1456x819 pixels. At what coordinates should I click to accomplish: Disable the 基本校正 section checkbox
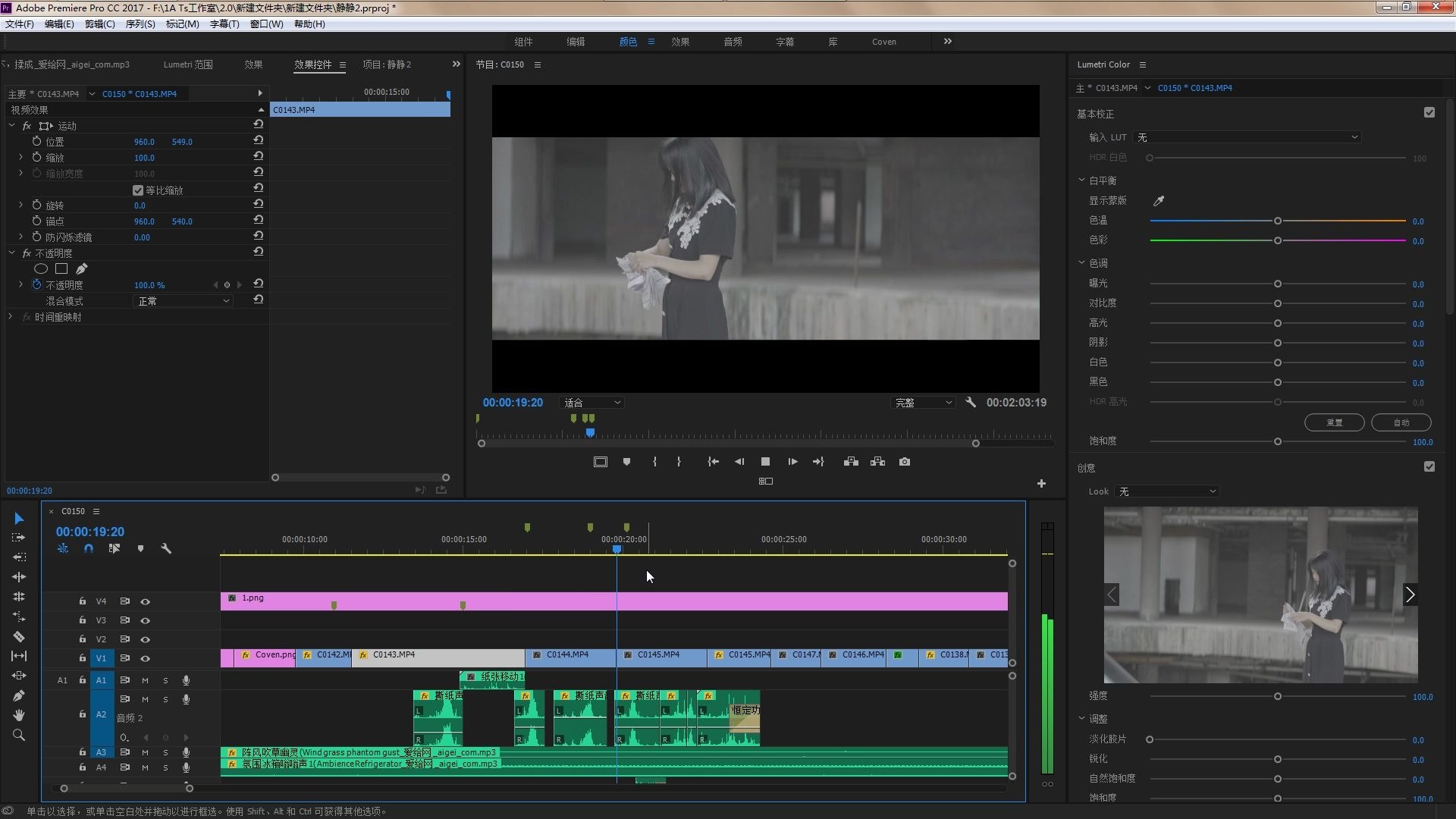click(x=1429, y=113)
